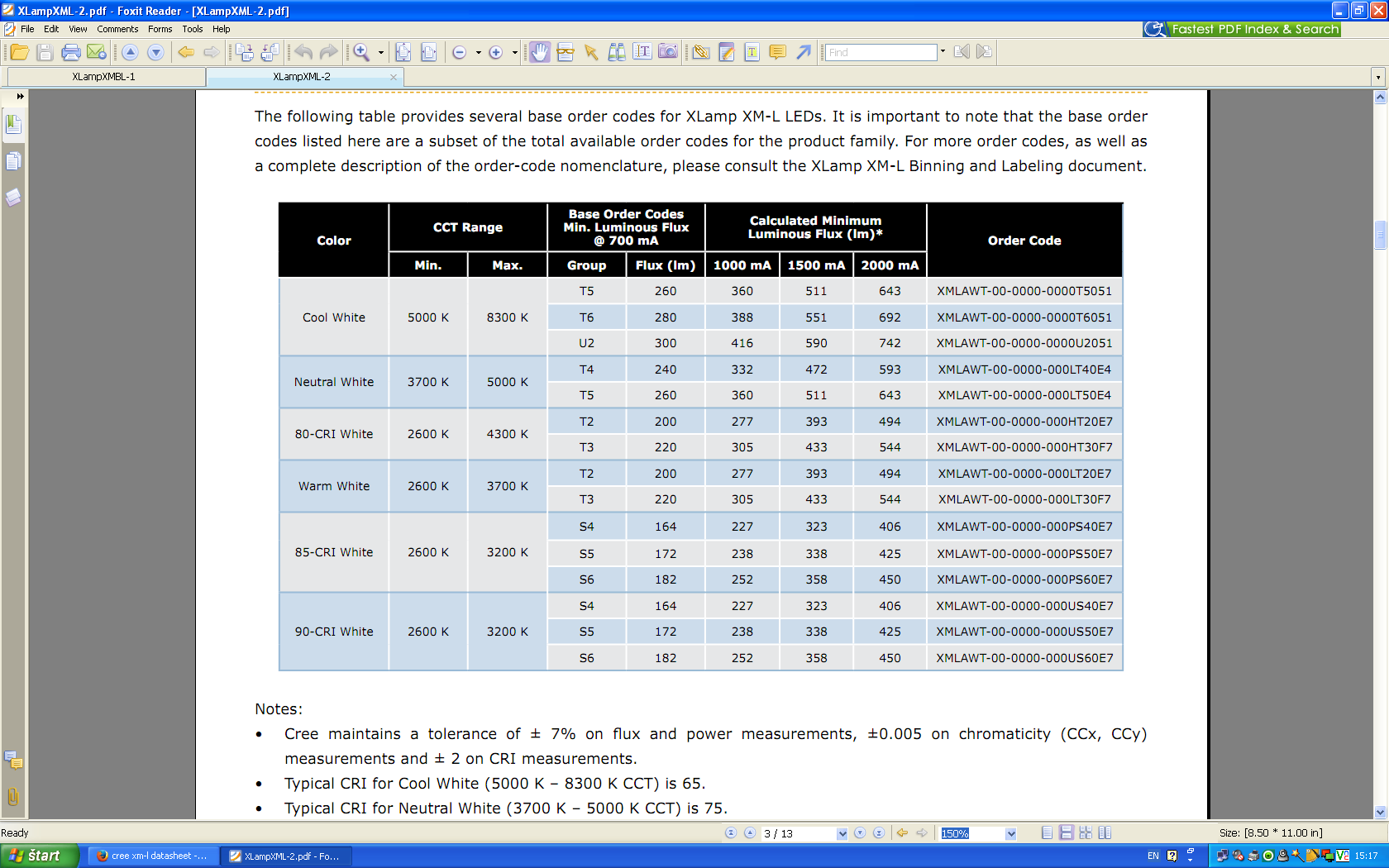Click the Email envelope icon
The height and width of the screenshot is (868, 1389).
(x=97, y=52)
